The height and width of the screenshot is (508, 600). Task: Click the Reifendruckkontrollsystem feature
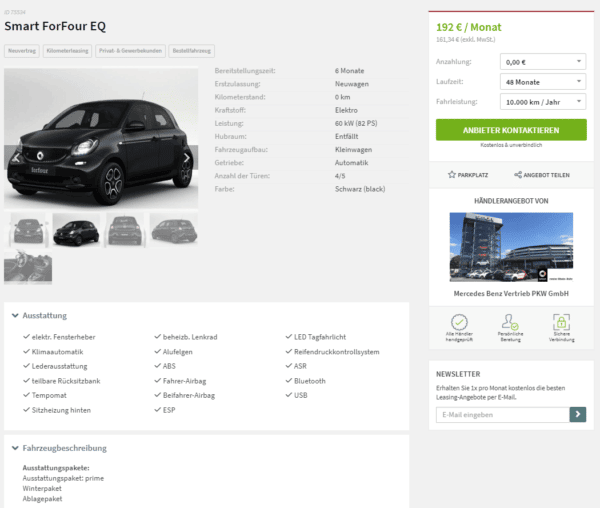coord(337,352)
